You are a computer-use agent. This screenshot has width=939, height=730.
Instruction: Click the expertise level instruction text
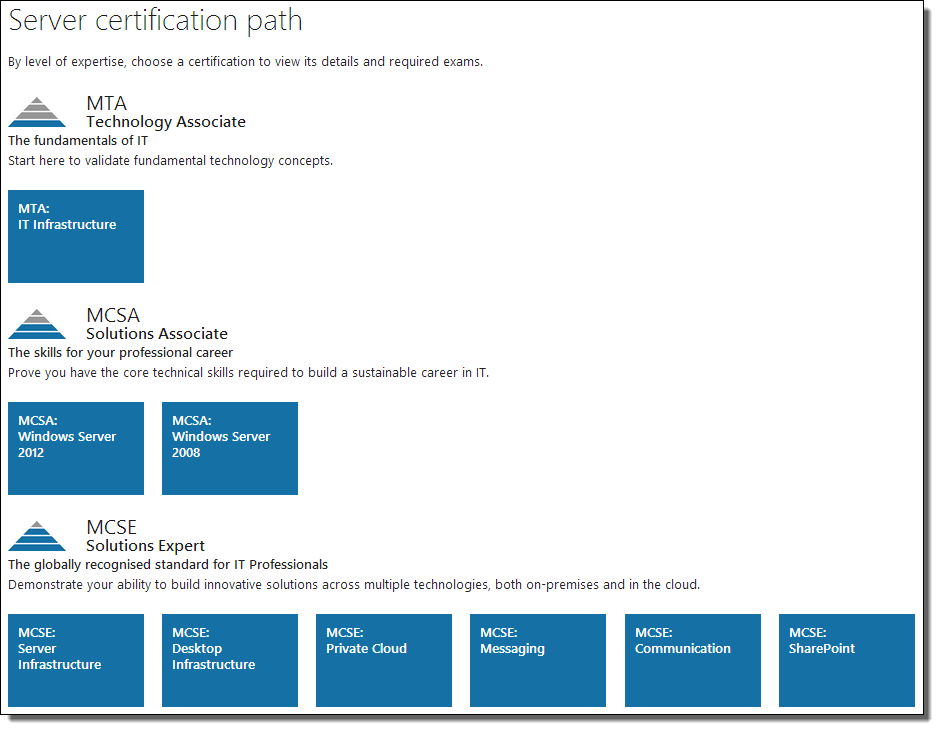pyautogui.click(x=246, y=61)
